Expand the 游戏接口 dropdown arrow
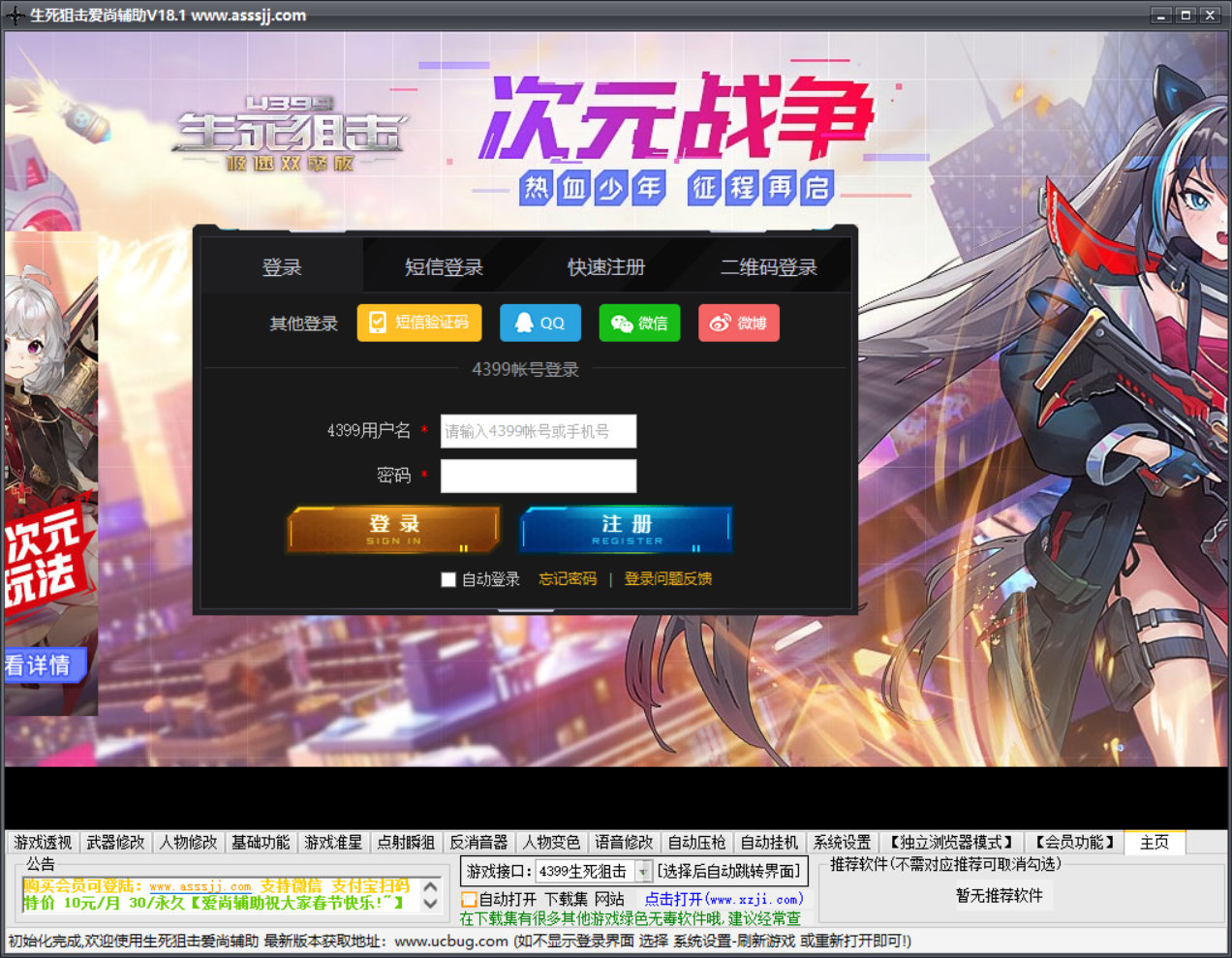Image resolution: width=1232 pixels, height=958 pixels. coord(643,872)
